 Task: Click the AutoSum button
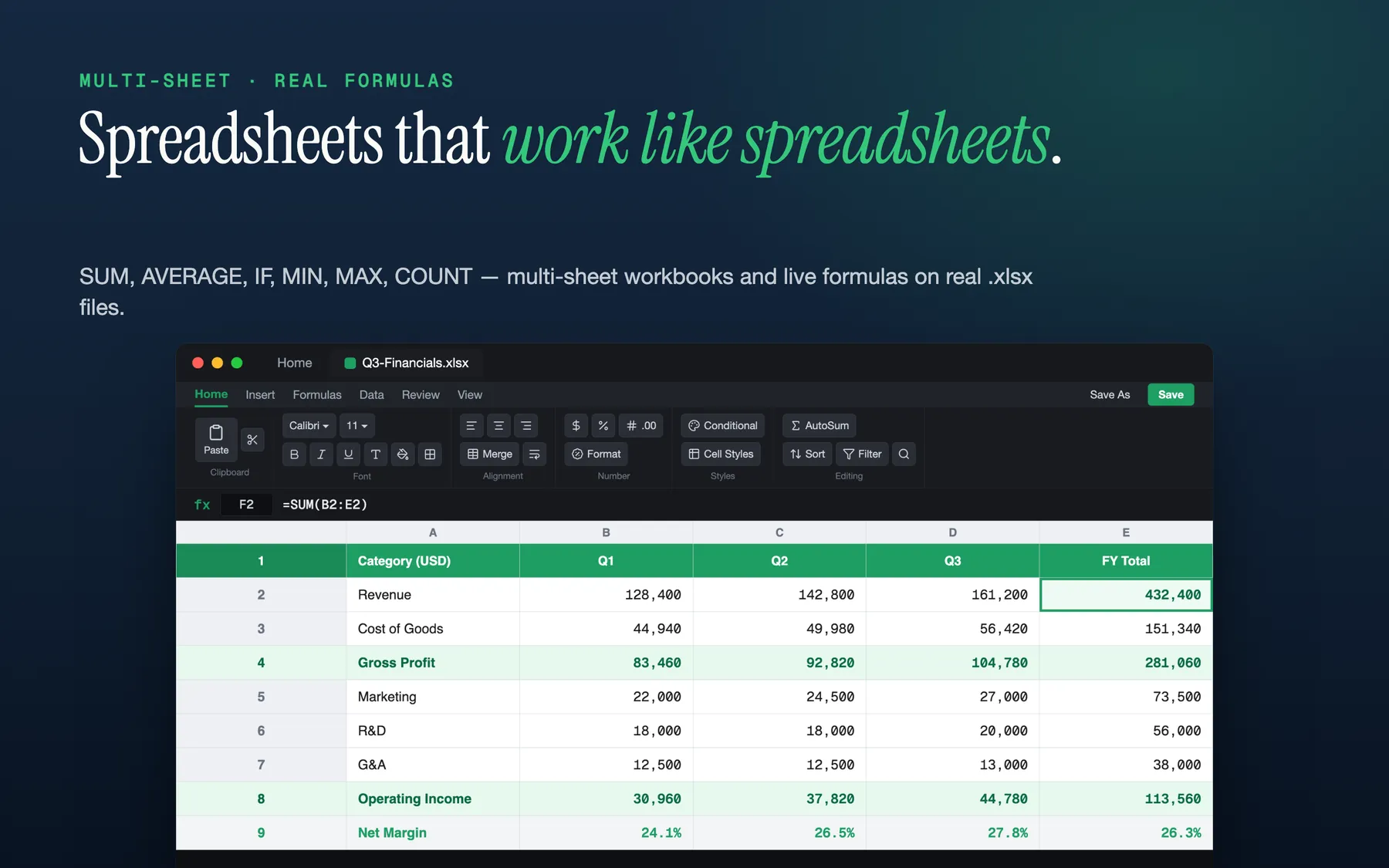pyautogui.click(x=820, y=426)
